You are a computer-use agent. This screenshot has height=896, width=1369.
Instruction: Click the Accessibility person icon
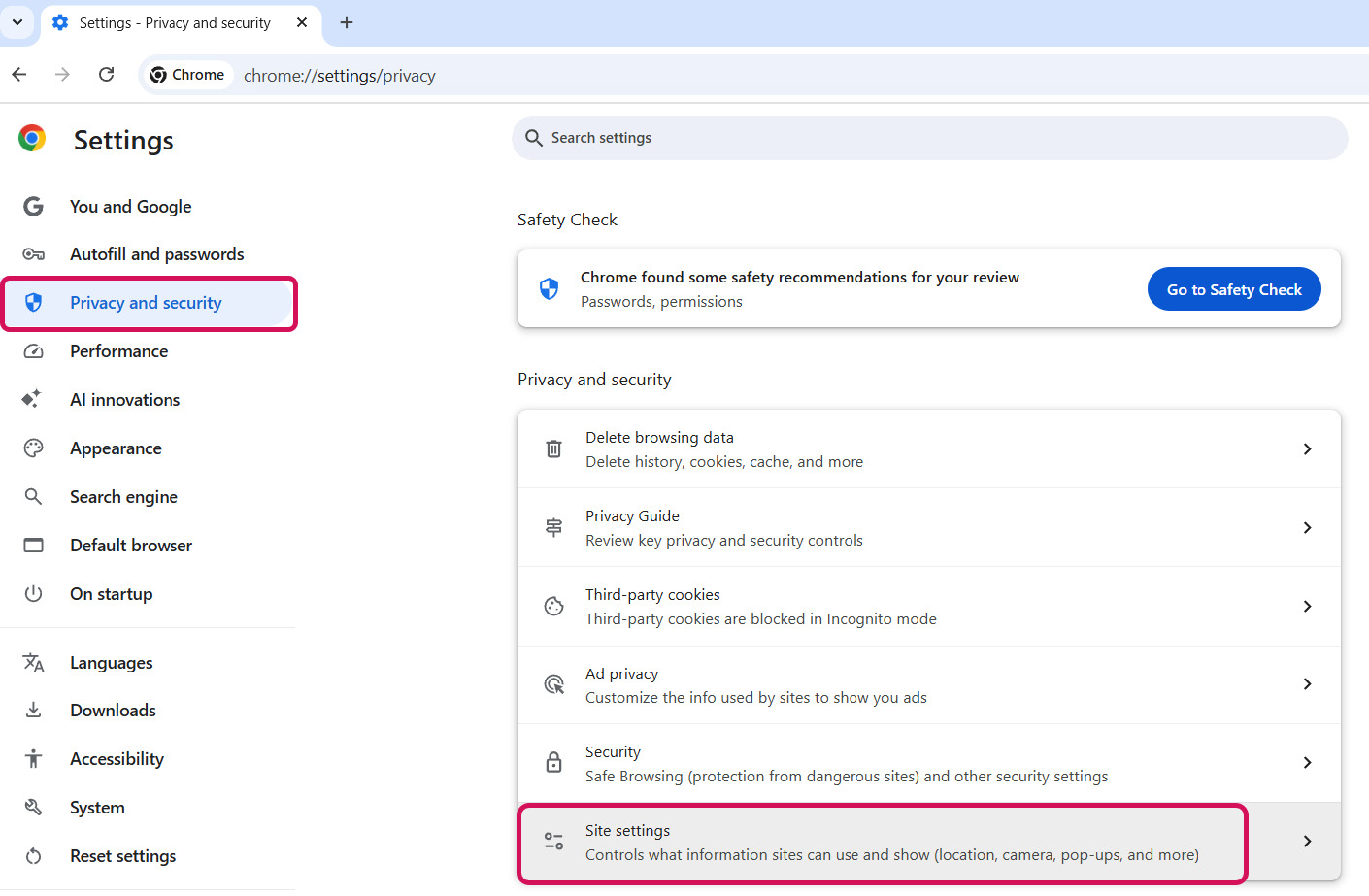(33, 758)
